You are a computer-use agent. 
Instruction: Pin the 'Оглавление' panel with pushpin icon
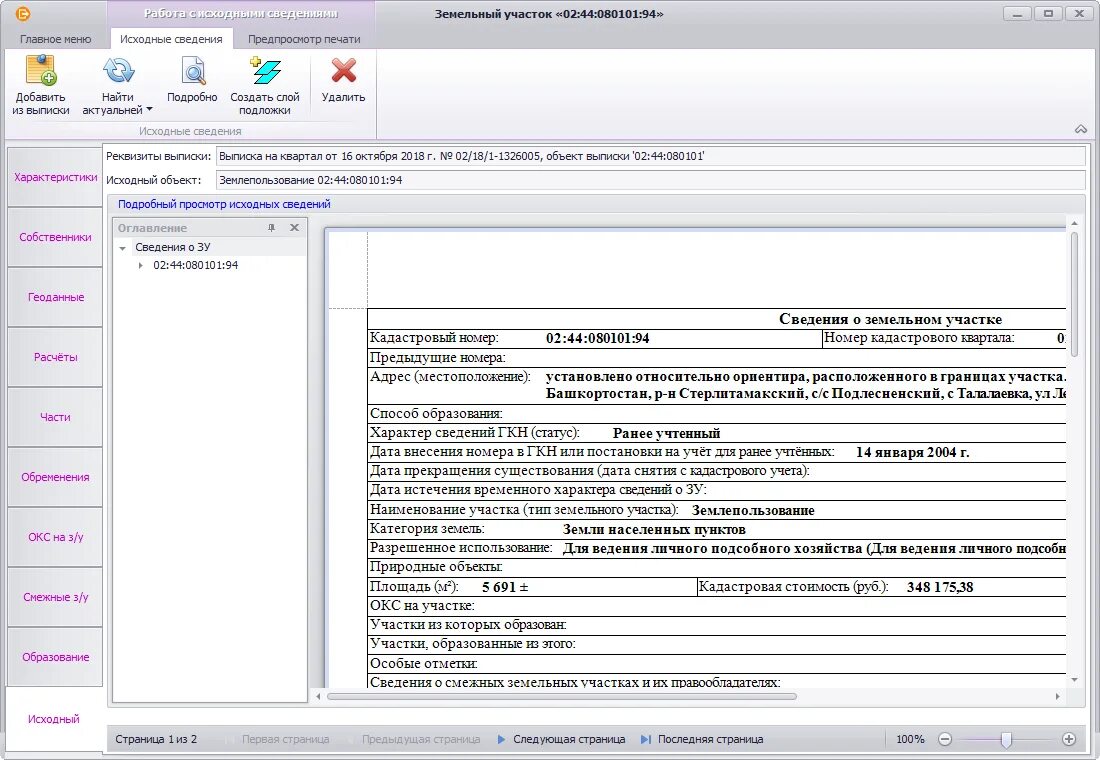click(271, 228)
